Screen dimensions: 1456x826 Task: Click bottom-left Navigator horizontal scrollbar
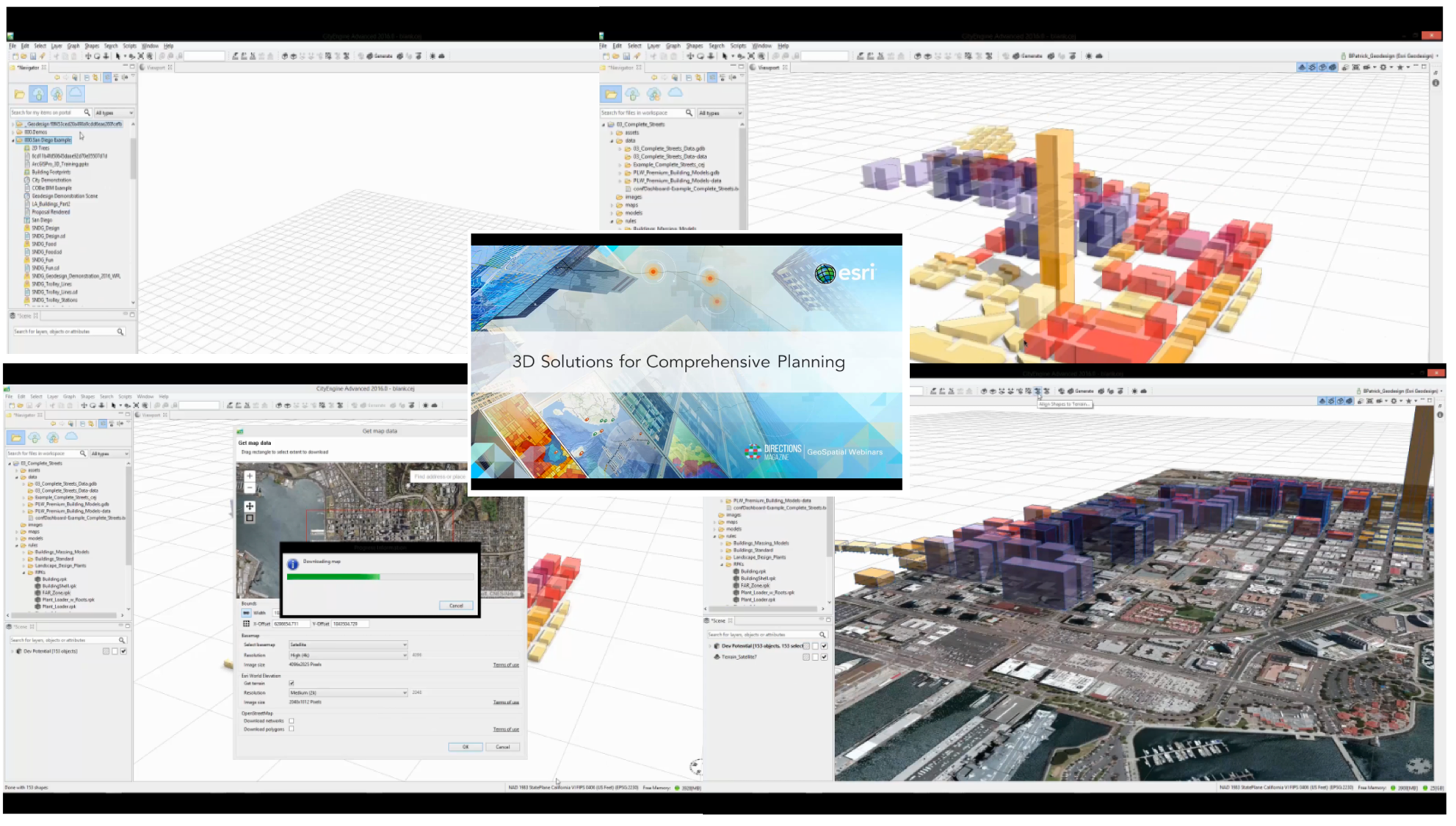point(62,615)
